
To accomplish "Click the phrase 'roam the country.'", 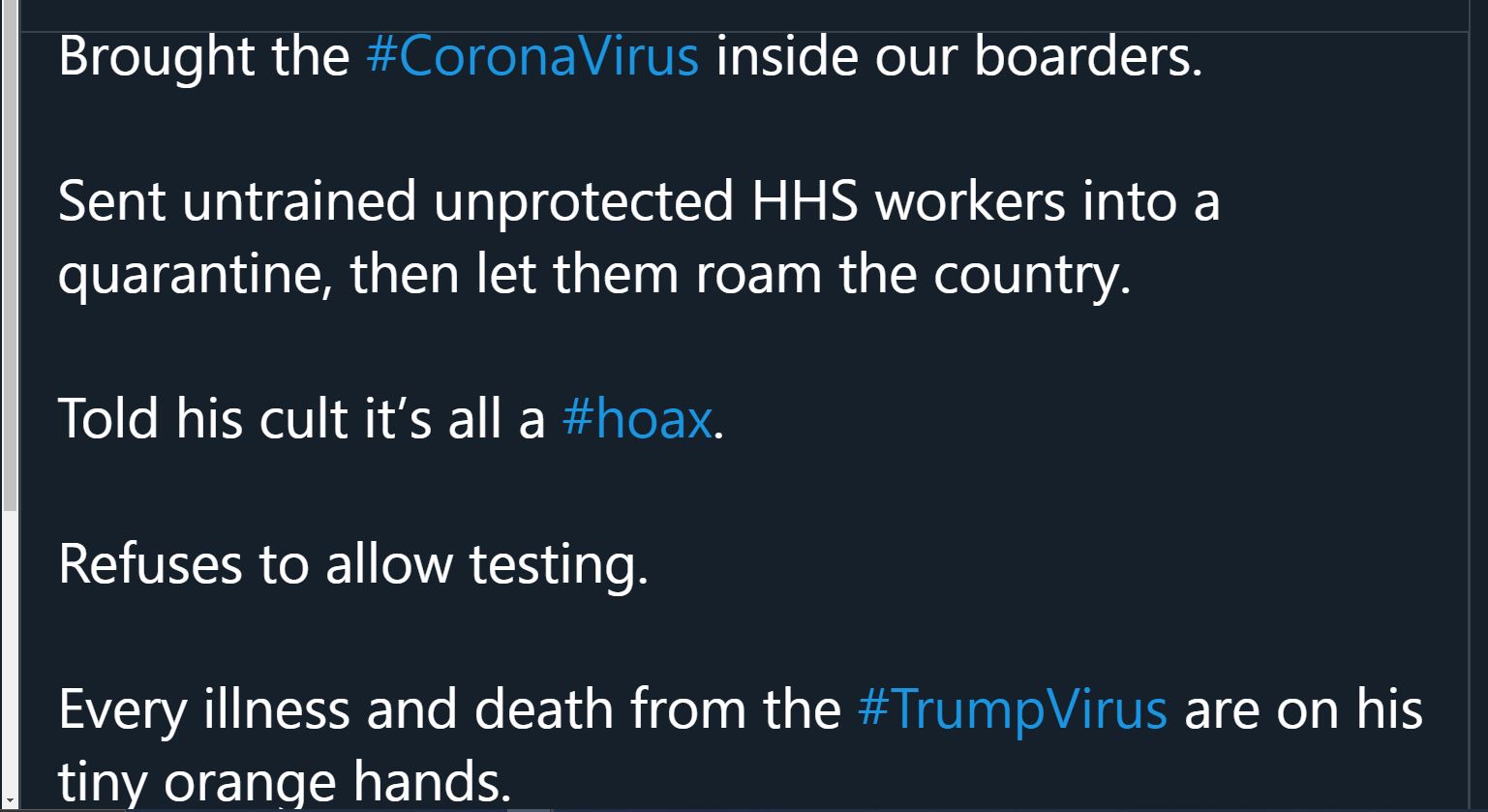I will (x=913, y=274).
